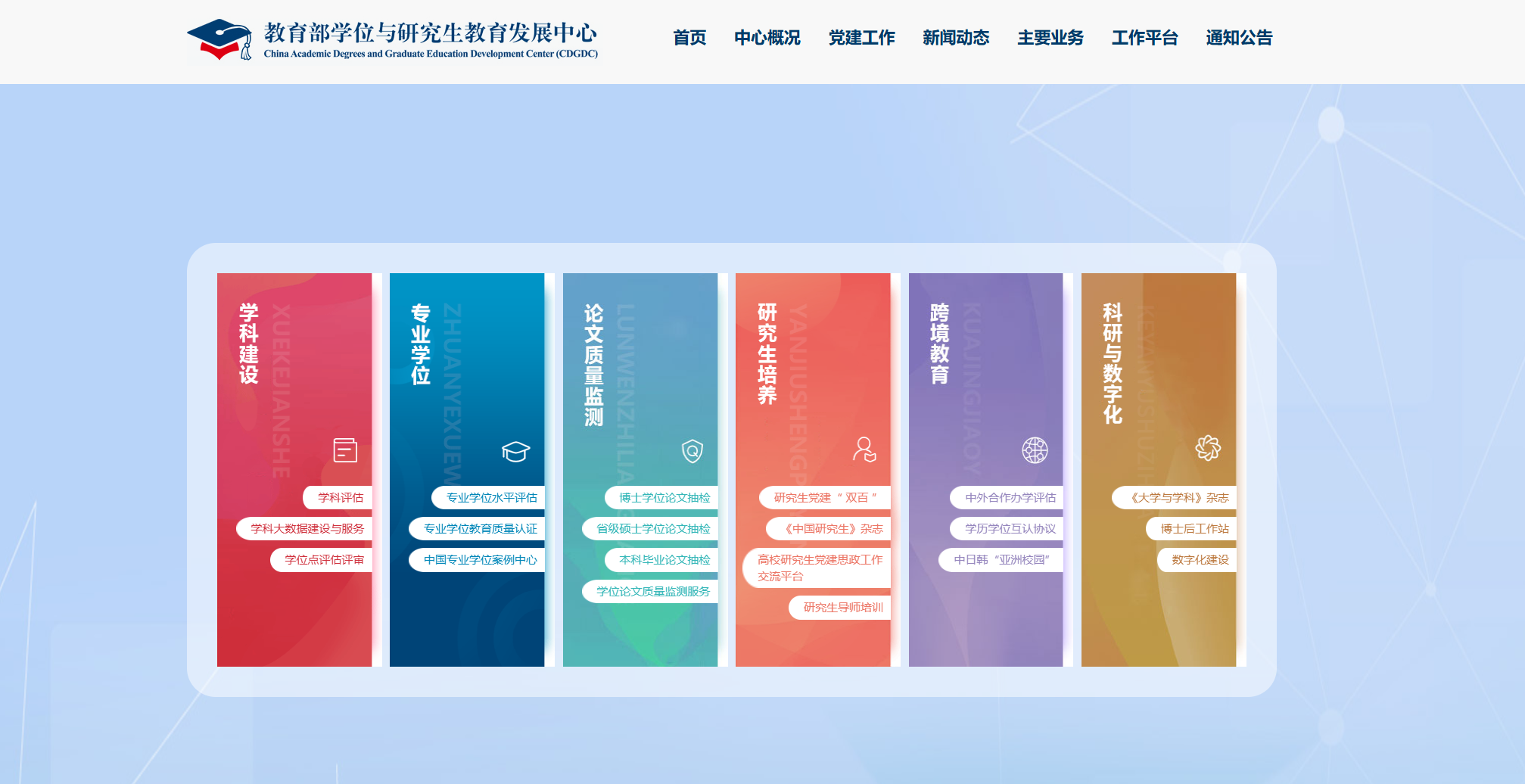Click the document icon in 学科建设 card
The height and width of the screenshot is (784, 1525).
[345, 450]
